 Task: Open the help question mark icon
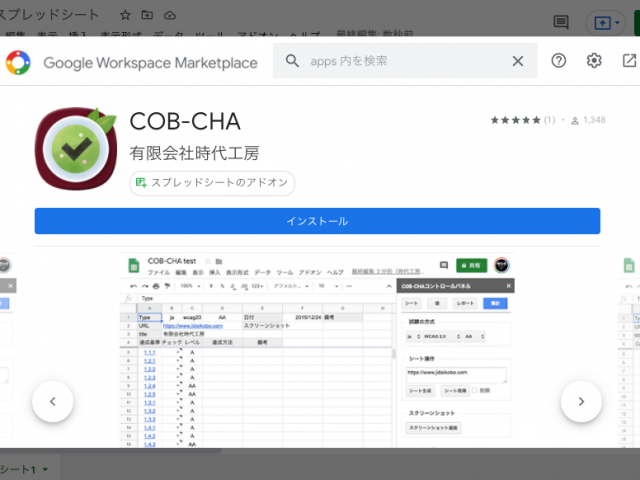(x=558, y=61)
